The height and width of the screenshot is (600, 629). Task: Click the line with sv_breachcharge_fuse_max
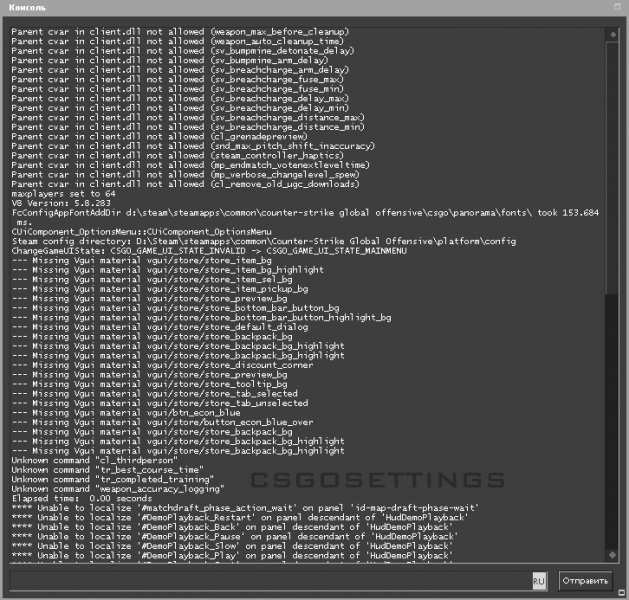(177, 79)
